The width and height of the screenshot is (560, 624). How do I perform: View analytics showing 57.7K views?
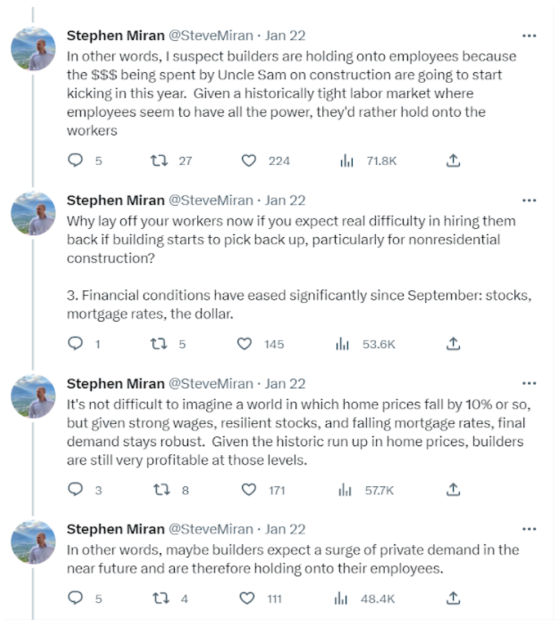[x=345, y=489]
